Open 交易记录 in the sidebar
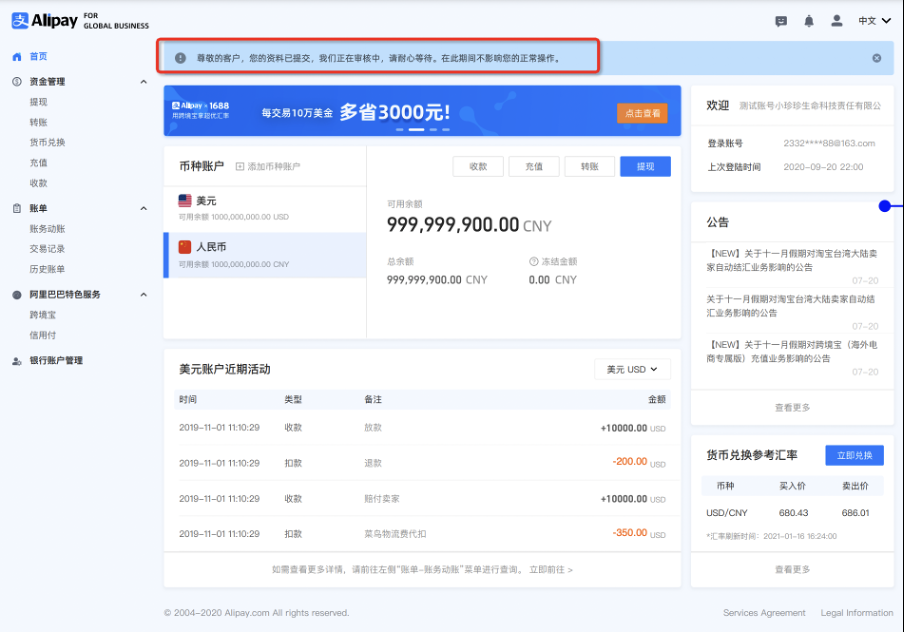Viewport: 904px width, 632px height. (47, 249)
